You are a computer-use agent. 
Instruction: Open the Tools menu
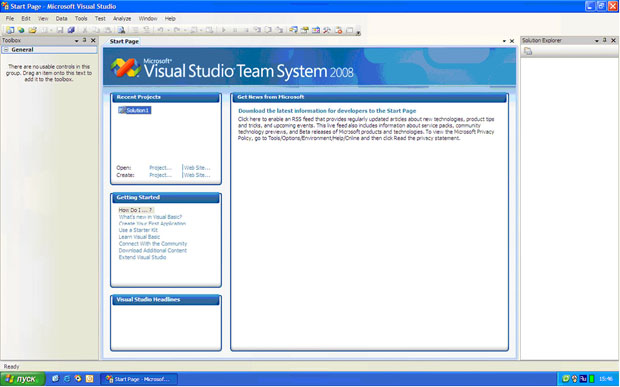tap(81, 19)
